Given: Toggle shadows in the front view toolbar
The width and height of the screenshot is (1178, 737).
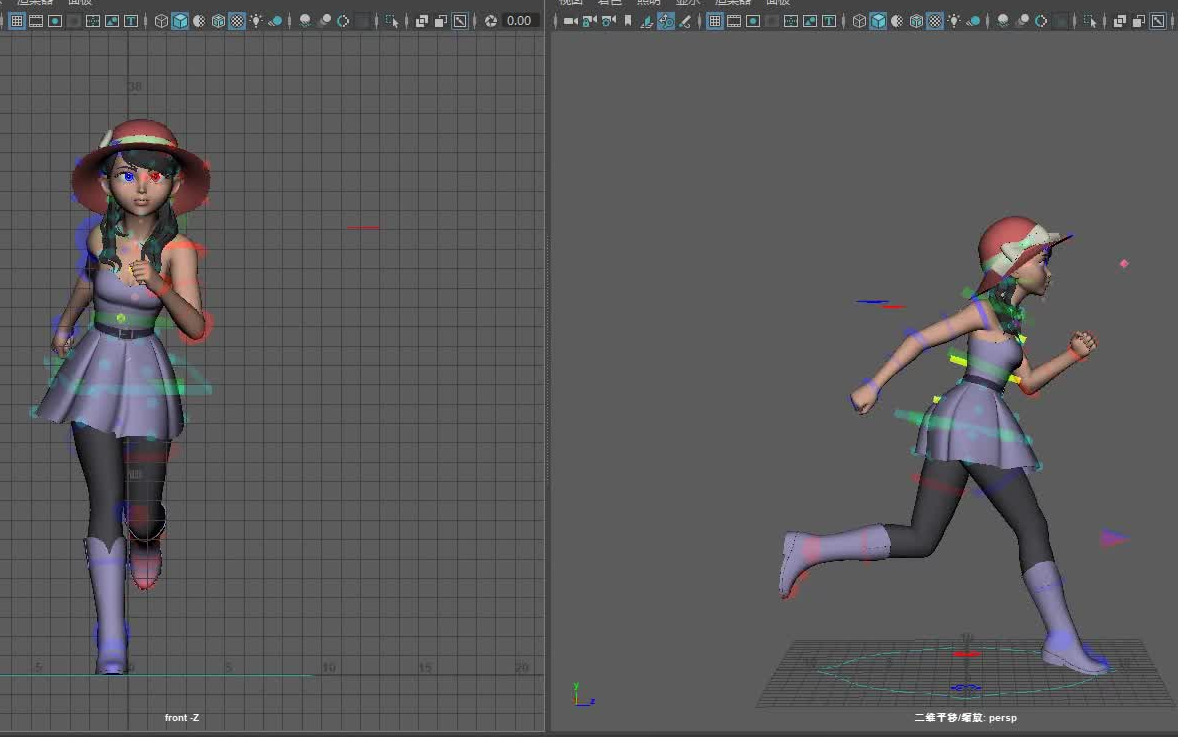Looking at the screenshot, I should (x=275, y=21).
